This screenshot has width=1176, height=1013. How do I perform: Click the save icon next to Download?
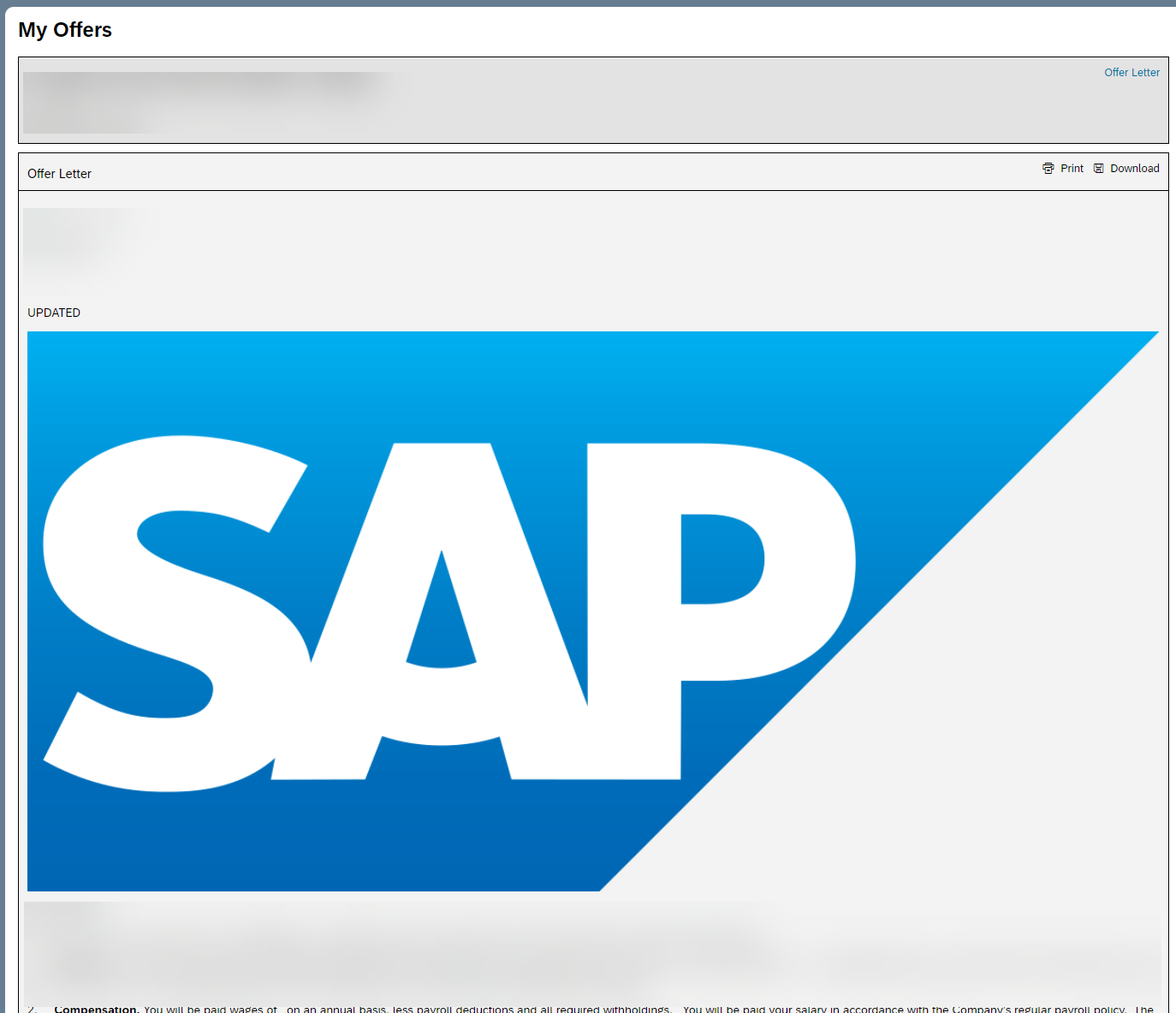[1099, 169]
